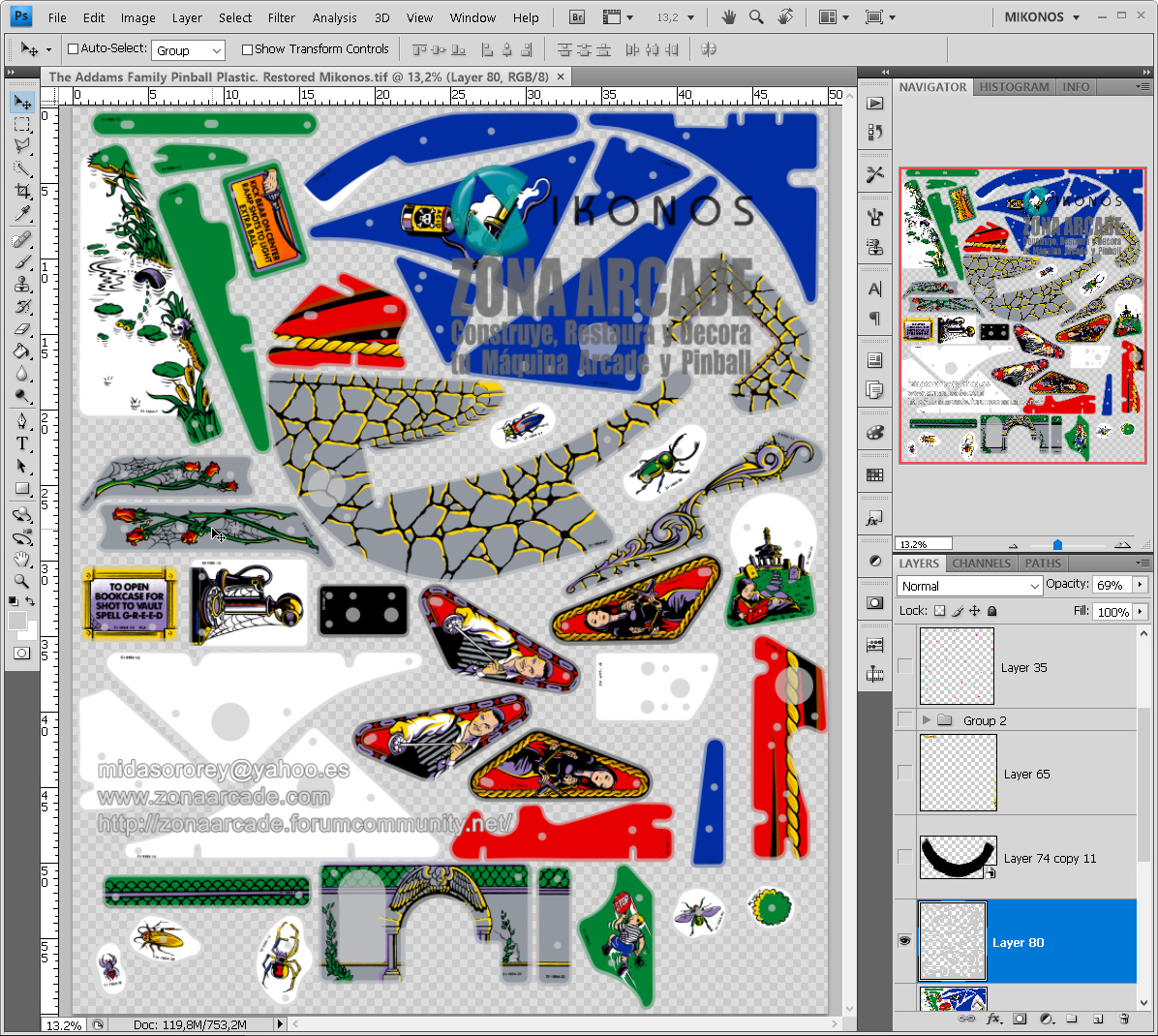
Task: Open the Filter menu
Action: (x=281, y=17)
